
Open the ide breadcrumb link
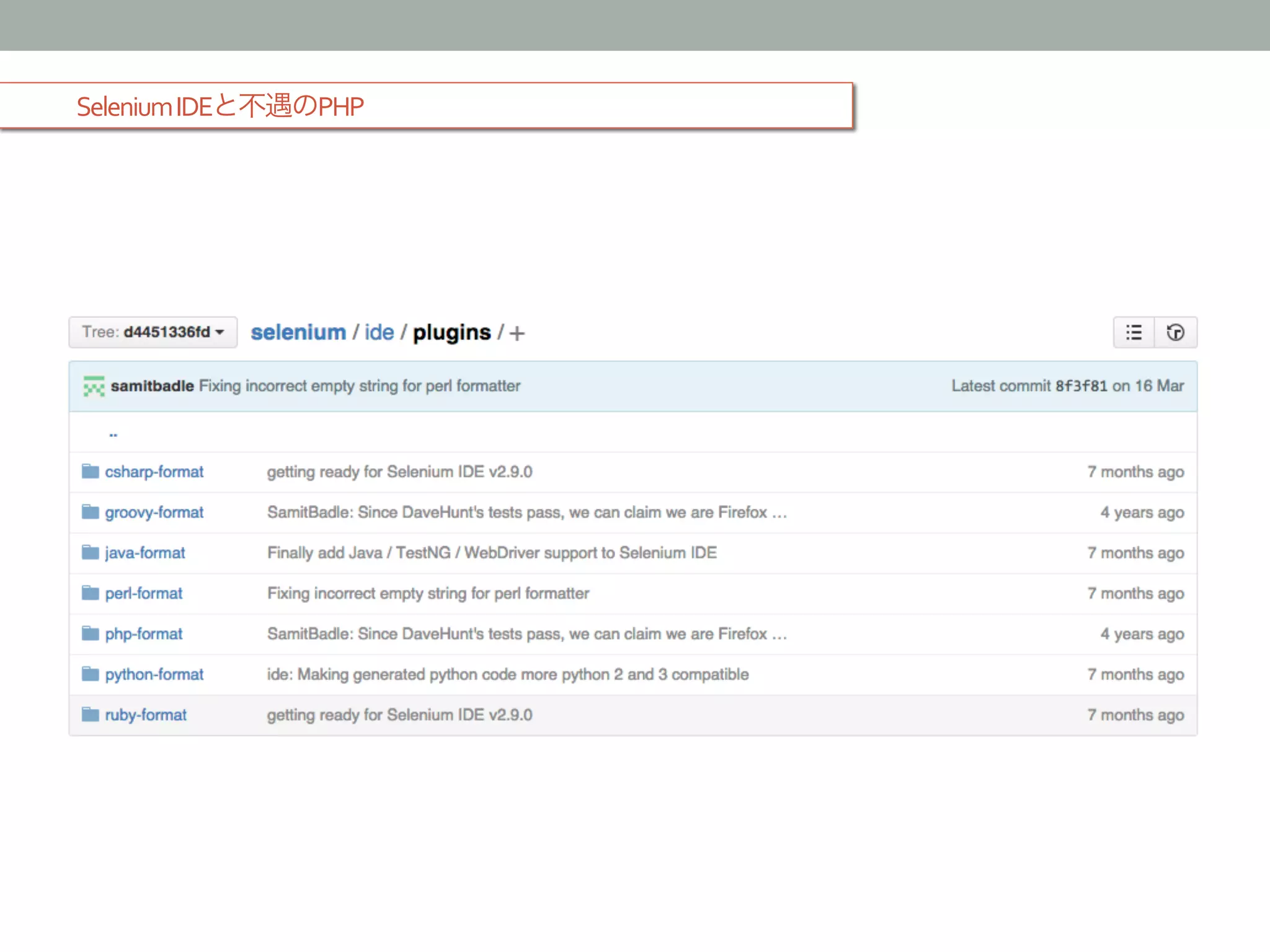tap(379, 332)
